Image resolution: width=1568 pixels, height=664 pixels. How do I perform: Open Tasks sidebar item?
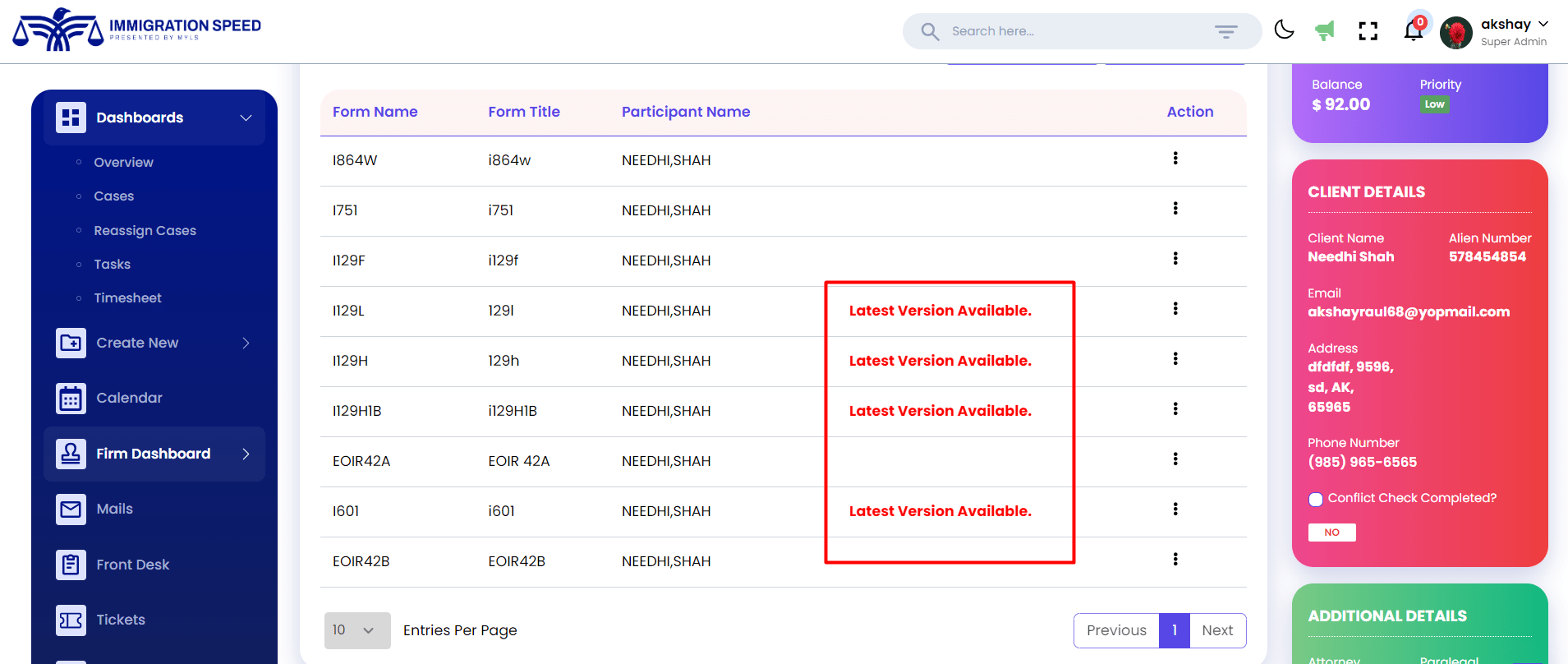(x=112, y=265)
